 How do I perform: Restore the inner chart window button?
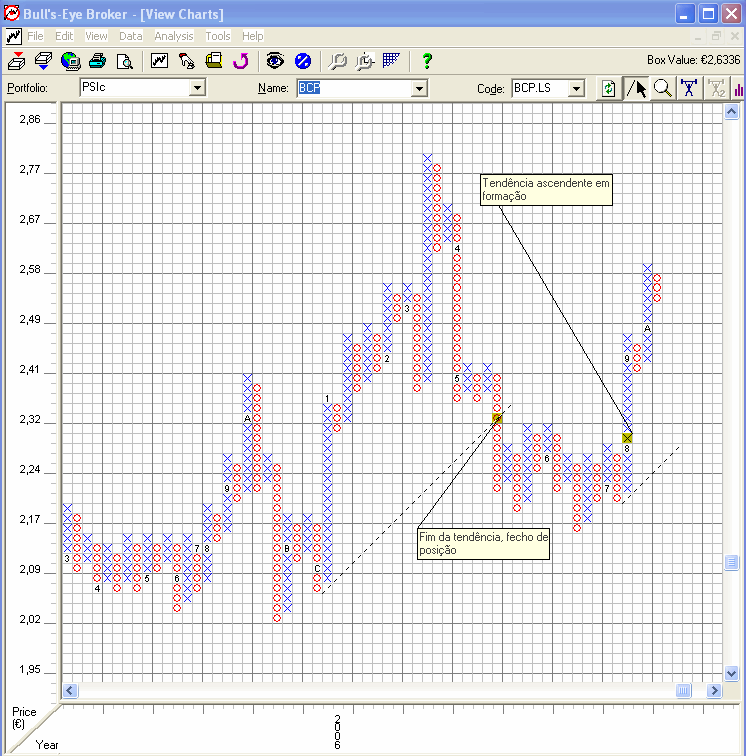(717, 36)
